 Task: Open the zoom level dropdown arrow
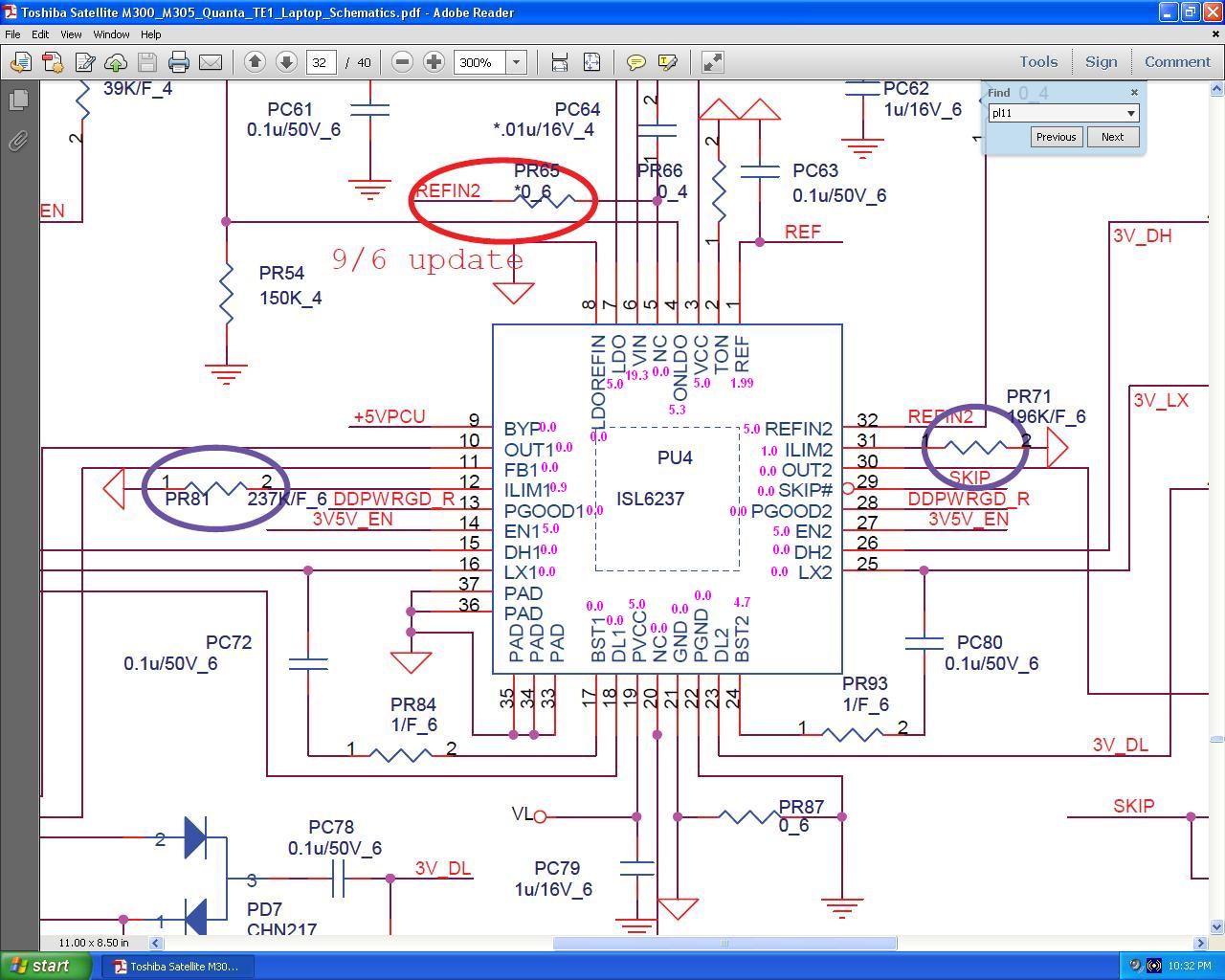tap(517, 62)
